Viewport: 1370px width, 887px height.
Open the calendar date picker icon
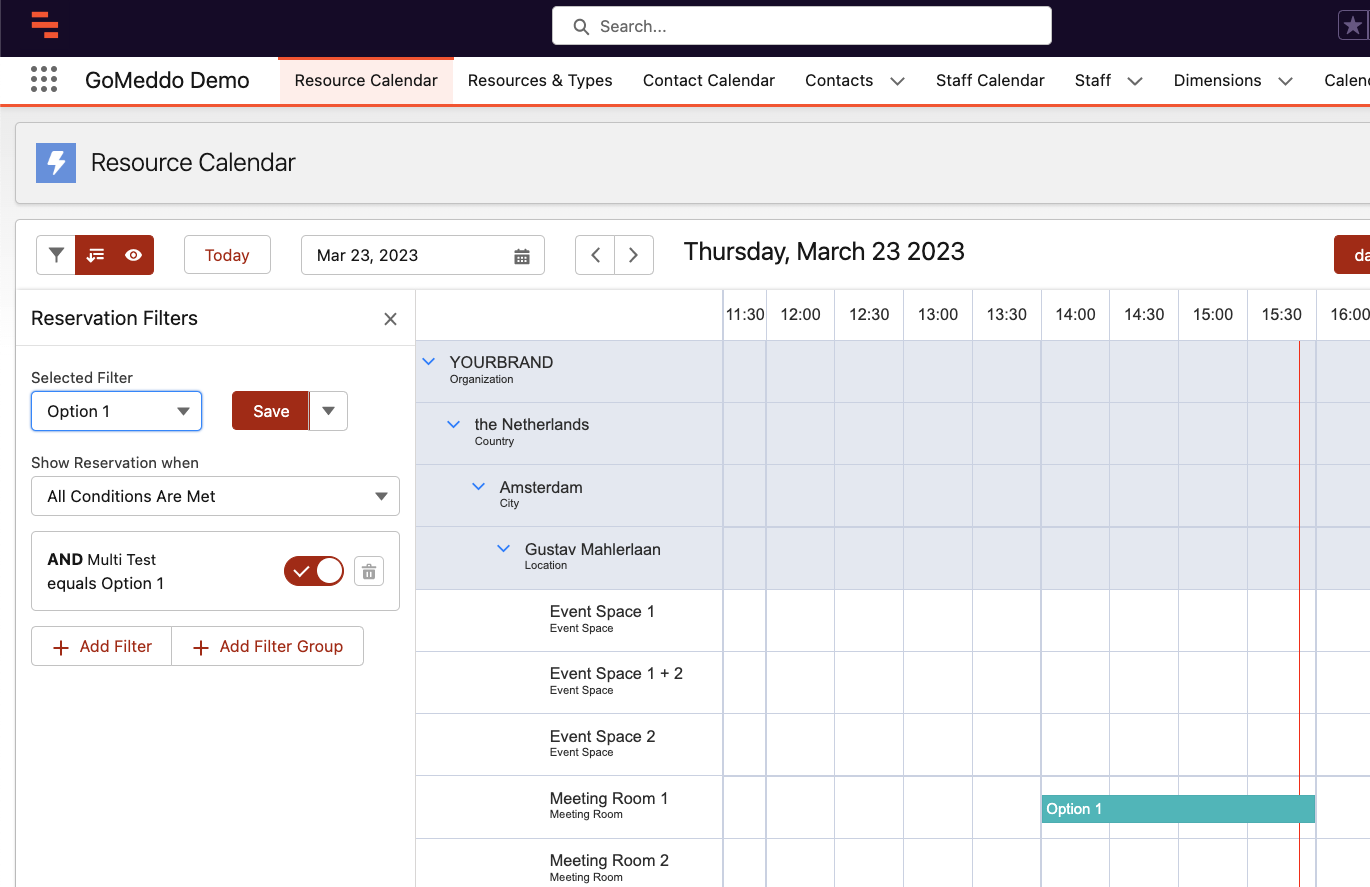(521, 255)
